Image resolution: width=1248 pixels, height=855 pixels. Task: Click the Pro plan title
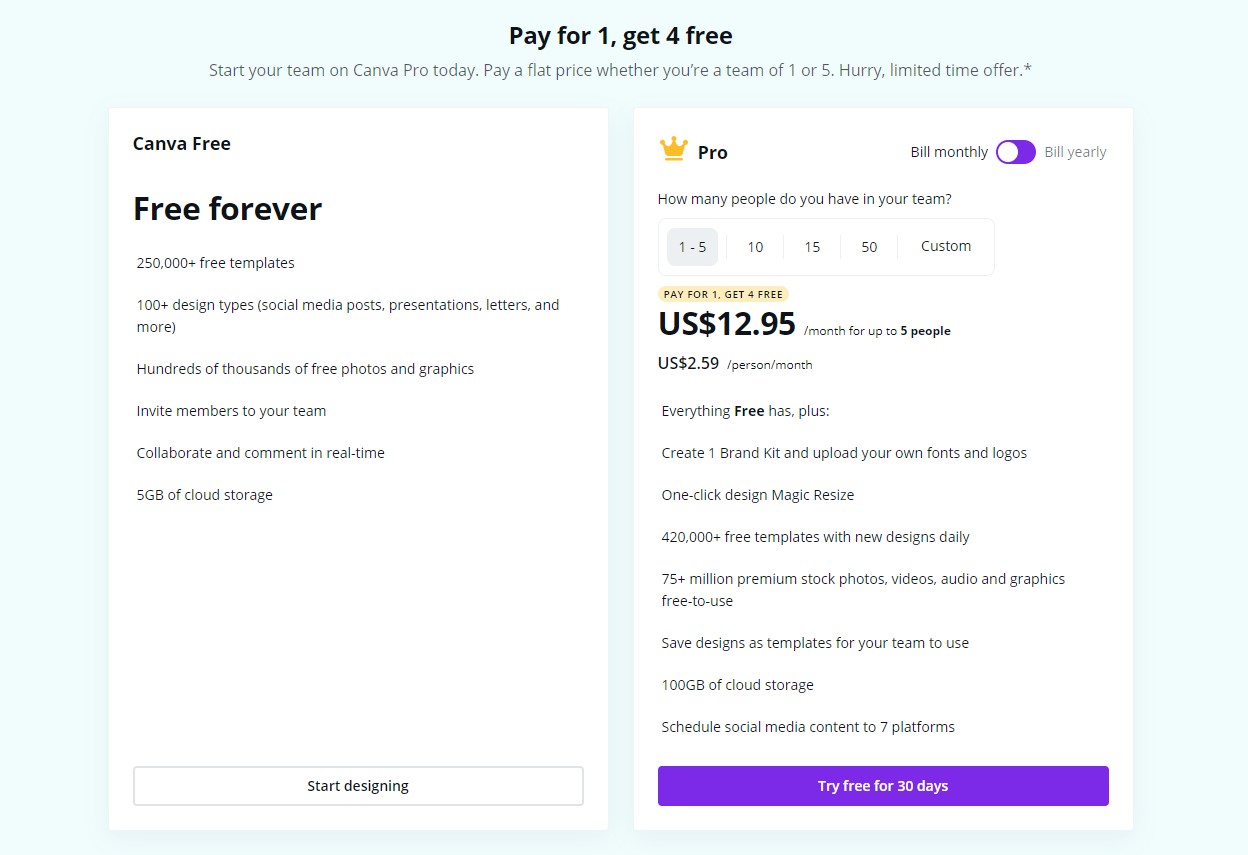(x=712, y=153)
